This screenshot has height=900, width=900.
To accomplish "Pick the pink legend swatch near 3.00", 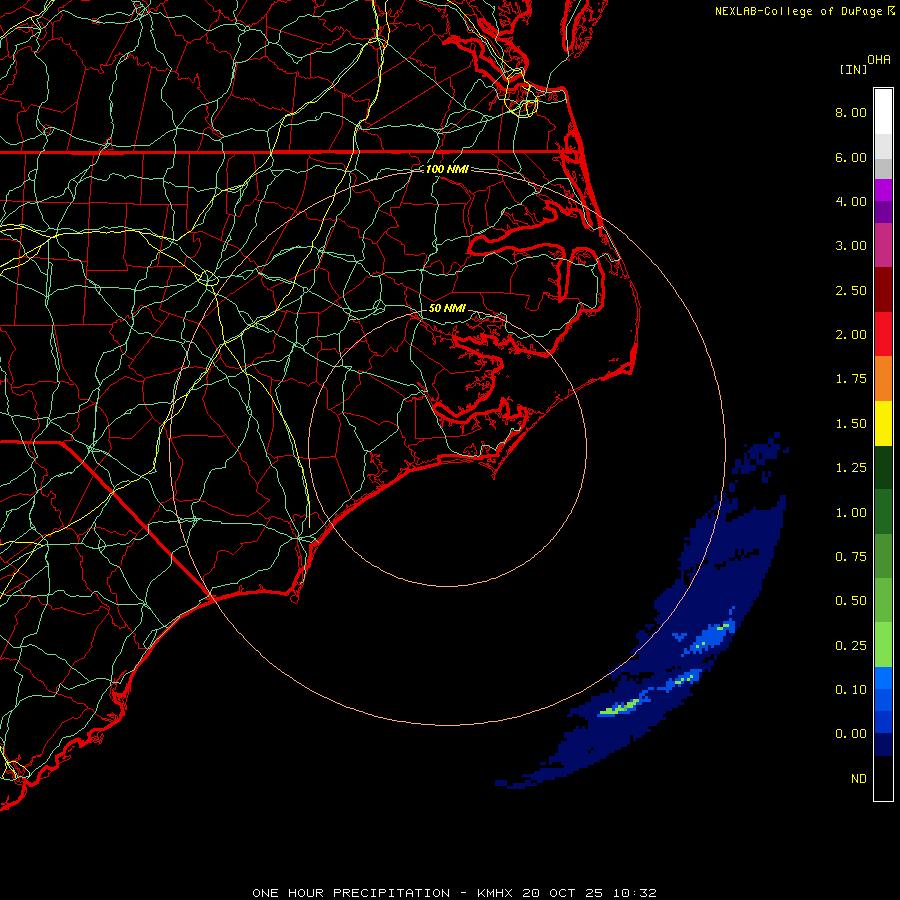I will point(883,245).
